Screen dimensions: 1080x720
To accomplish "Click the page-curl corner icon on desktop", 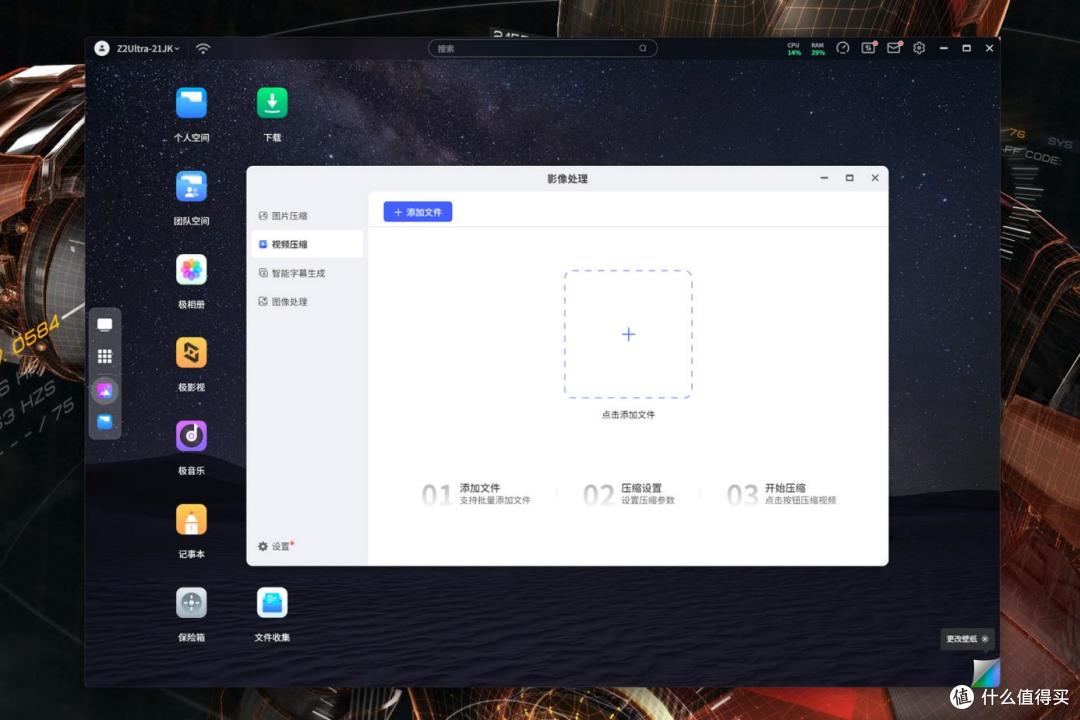I will (986, 672).
